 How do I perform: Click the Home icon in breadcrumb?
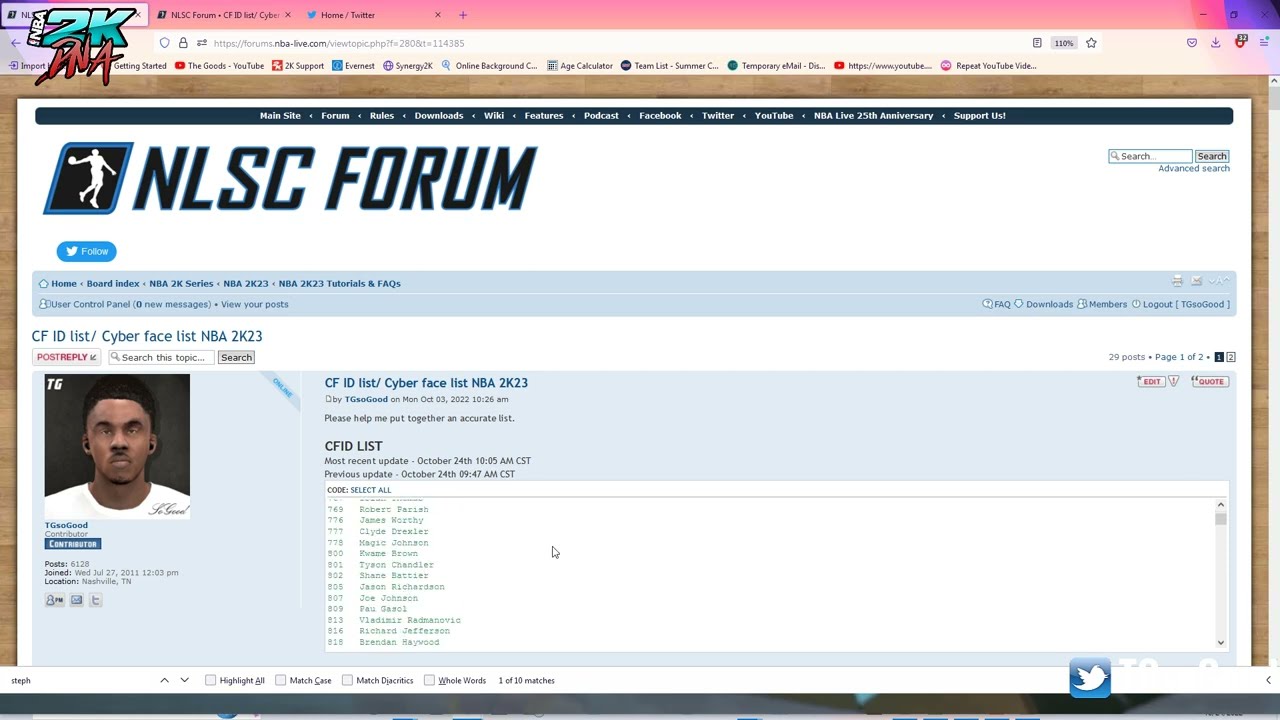tap(43, 283)
